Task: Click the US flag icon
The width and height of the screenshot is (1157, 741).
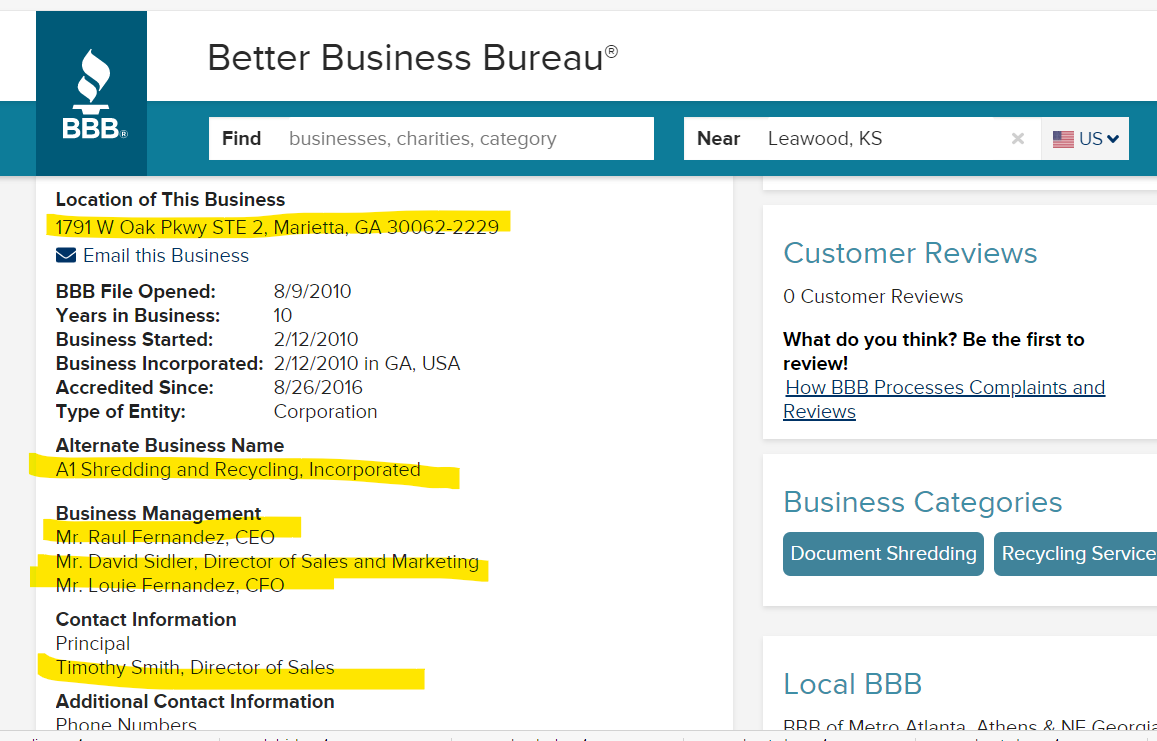Action: [1063, 139]
